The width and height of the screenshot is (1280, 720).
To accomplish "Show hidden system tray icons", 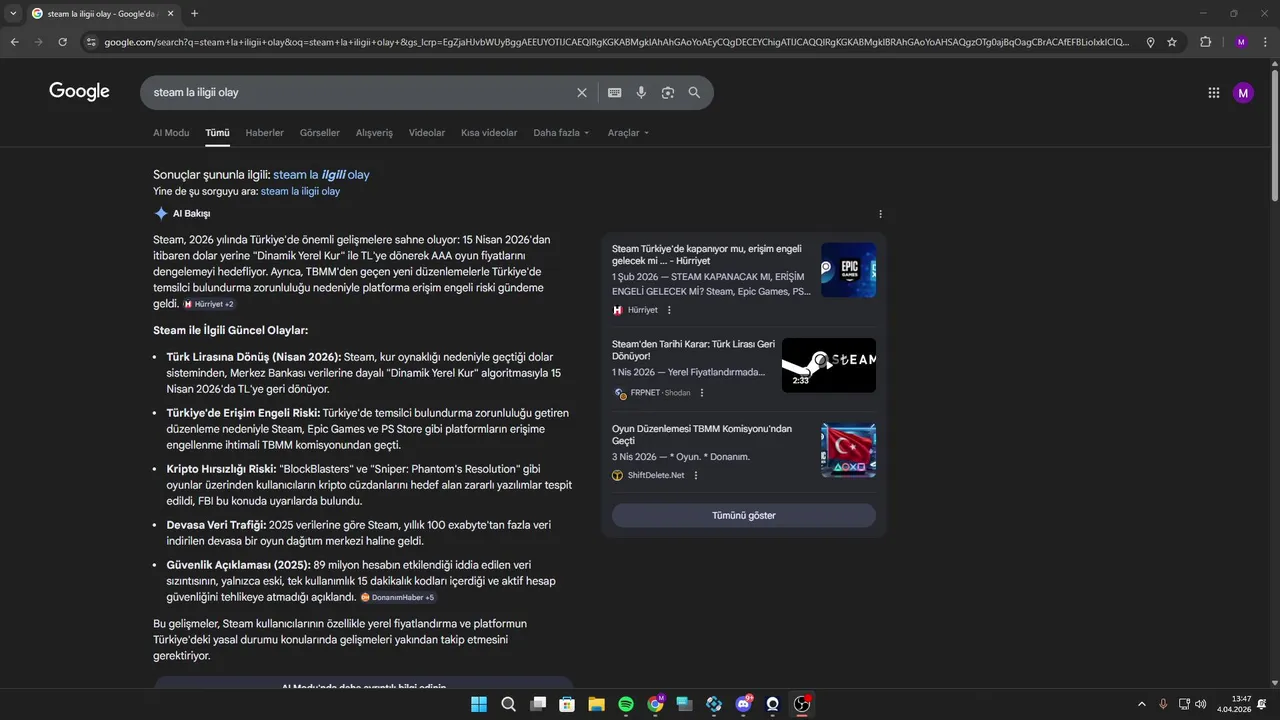I will point(1142,704).
